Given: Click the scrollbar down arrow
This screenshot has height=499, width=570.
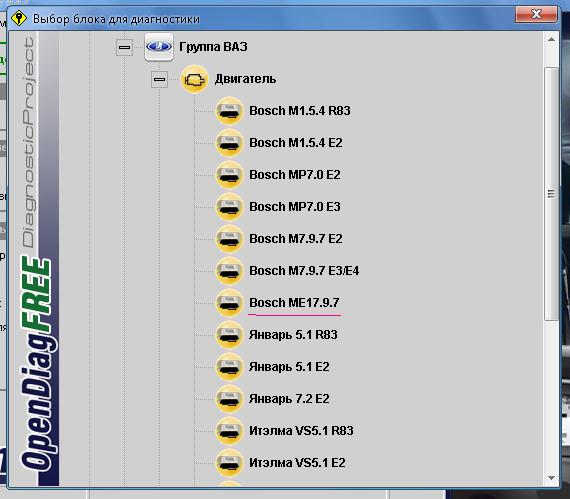Looking at the screenshot, I should pos(551,478).
